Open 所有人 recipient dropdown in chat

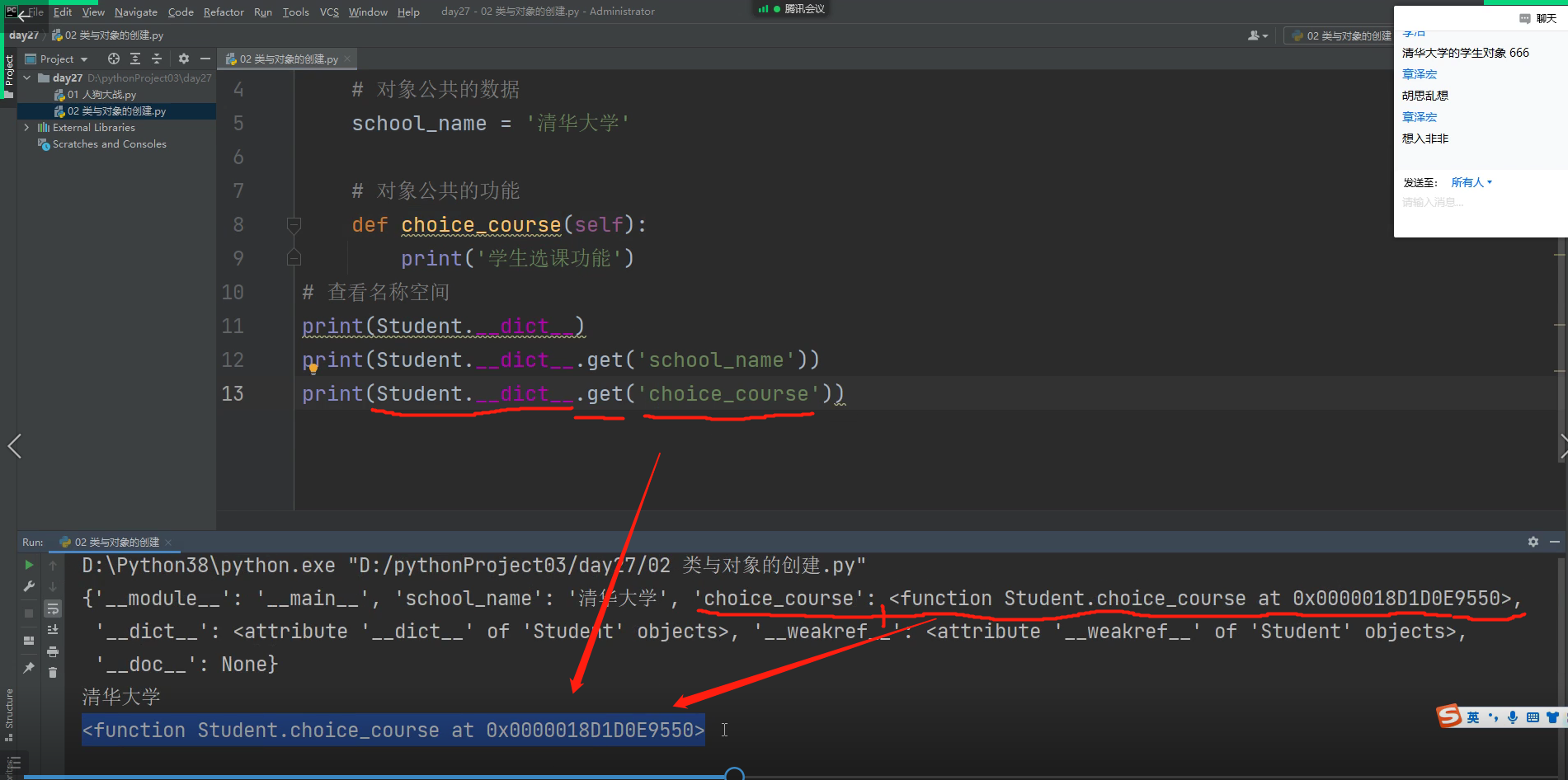1471,182
